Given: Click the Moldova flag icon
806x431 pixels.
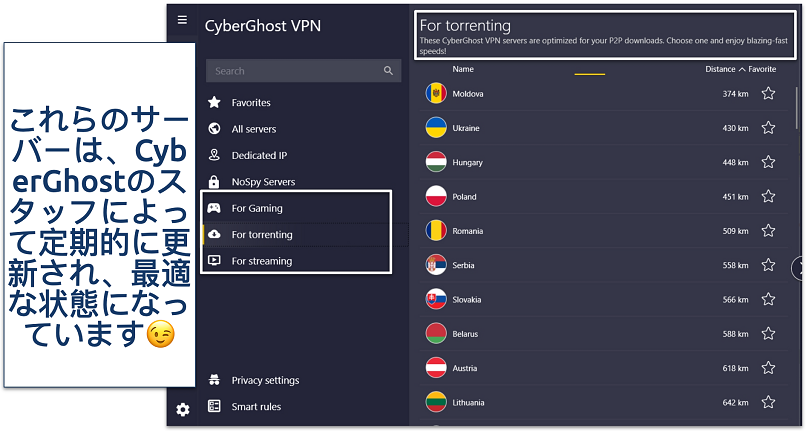Looking at the screenshot, I should [x=436, y=94].
